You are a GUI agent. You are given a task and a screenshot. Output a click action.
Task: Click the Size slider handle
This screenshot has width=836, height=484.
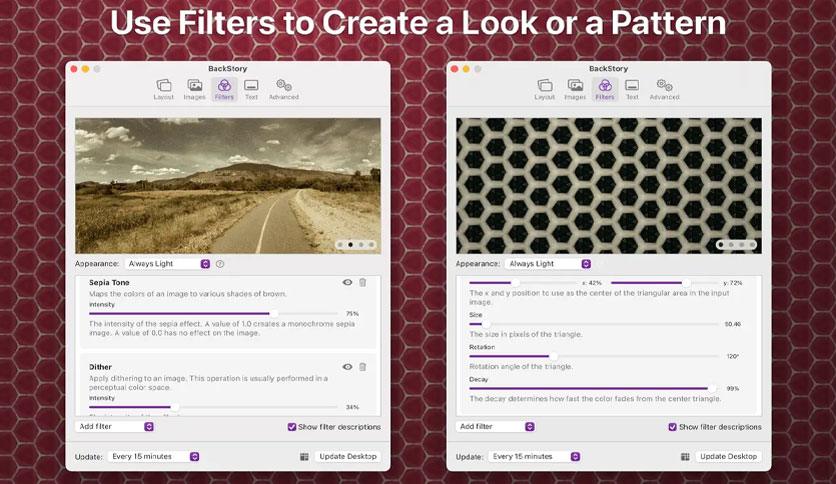[486, 324]
